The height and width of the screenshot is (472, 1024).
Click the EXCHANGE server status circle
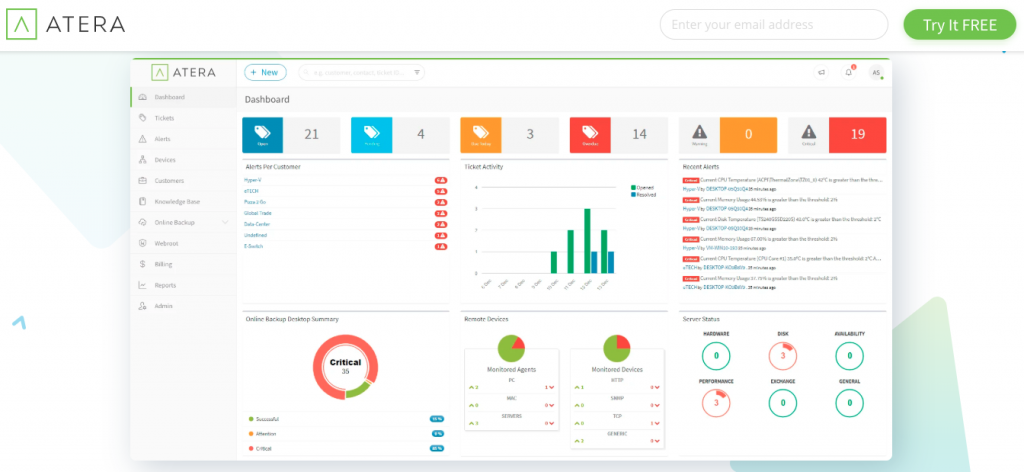point(783,403)
